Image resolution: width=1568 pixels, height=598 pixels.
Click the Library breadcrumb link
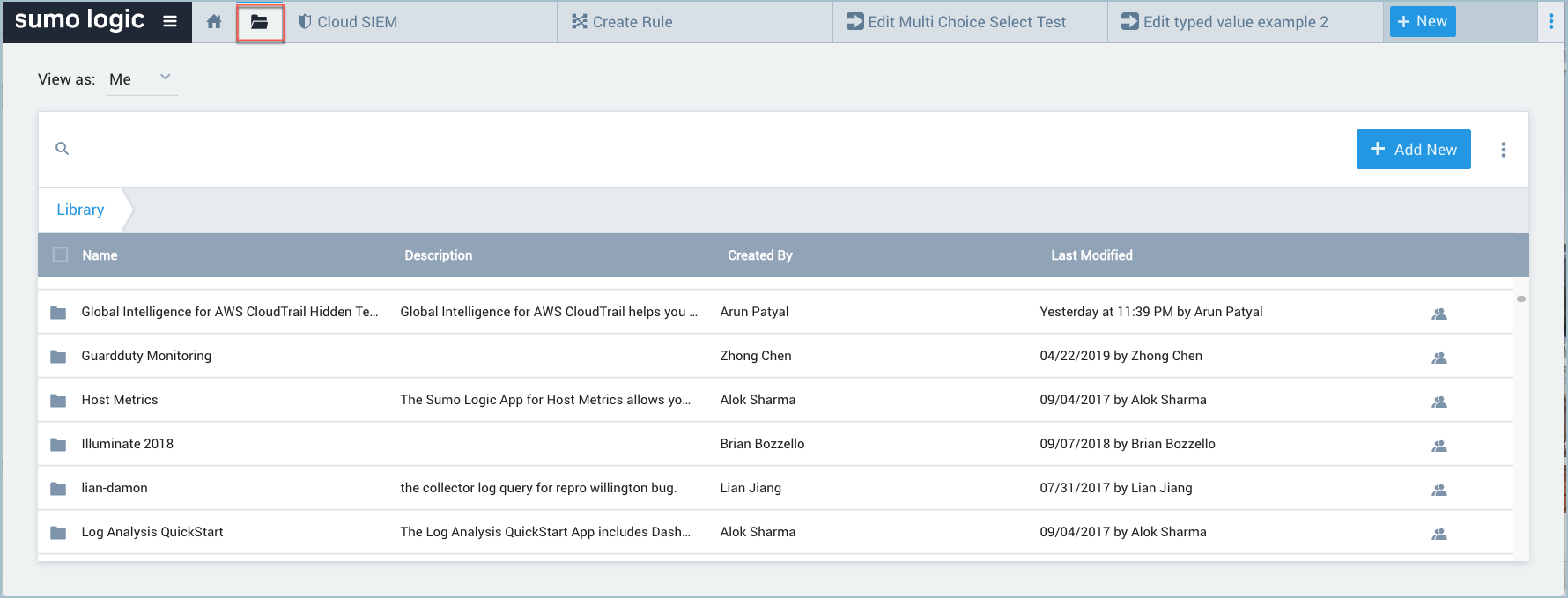[x=80, y=210]
